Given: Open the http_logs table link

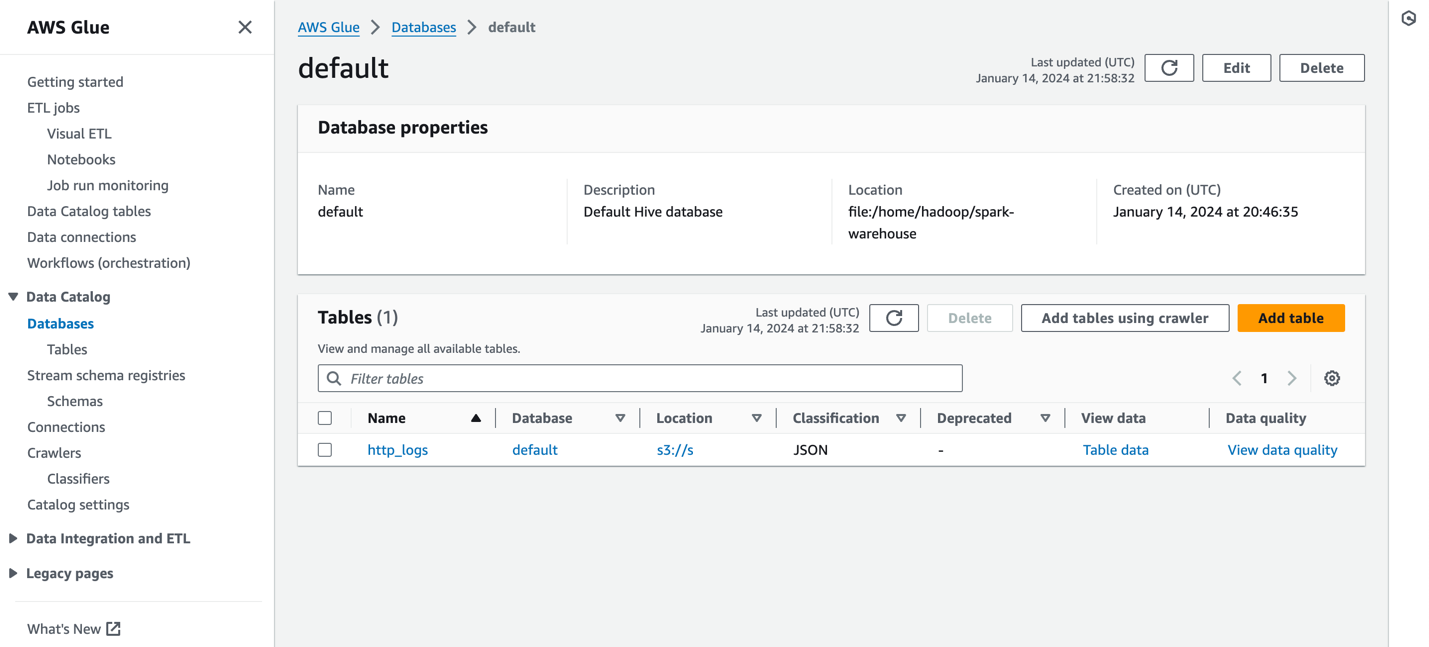Looking at the screenshot, I should (x=397, y=450).
